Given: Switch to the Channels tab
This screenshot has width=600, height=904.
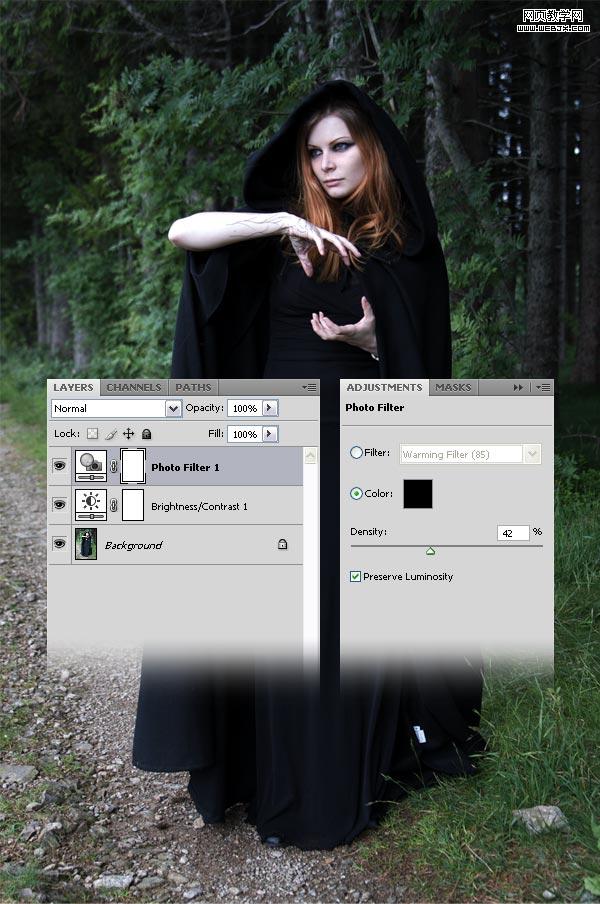Looking at the screenshot, I should [134, 387].
